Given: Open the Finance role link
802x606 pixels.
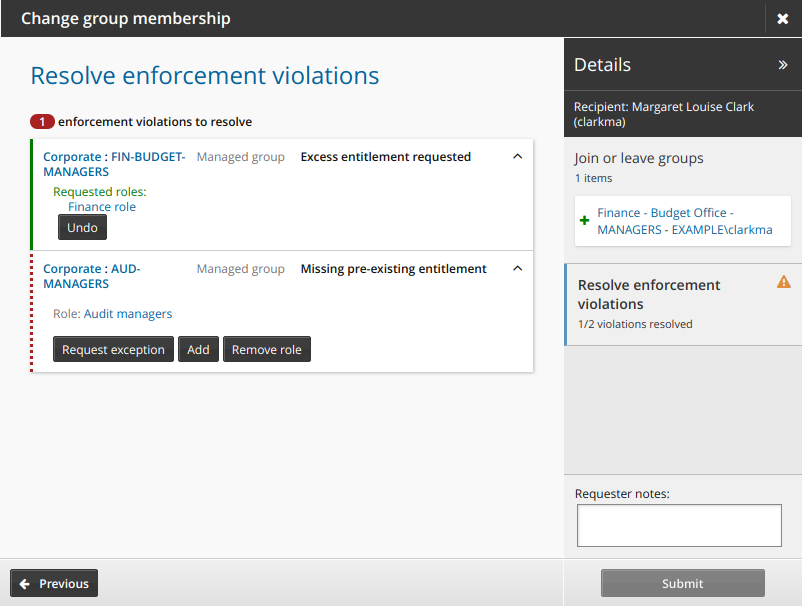Looking at the screenshot, I should point(102,207).
